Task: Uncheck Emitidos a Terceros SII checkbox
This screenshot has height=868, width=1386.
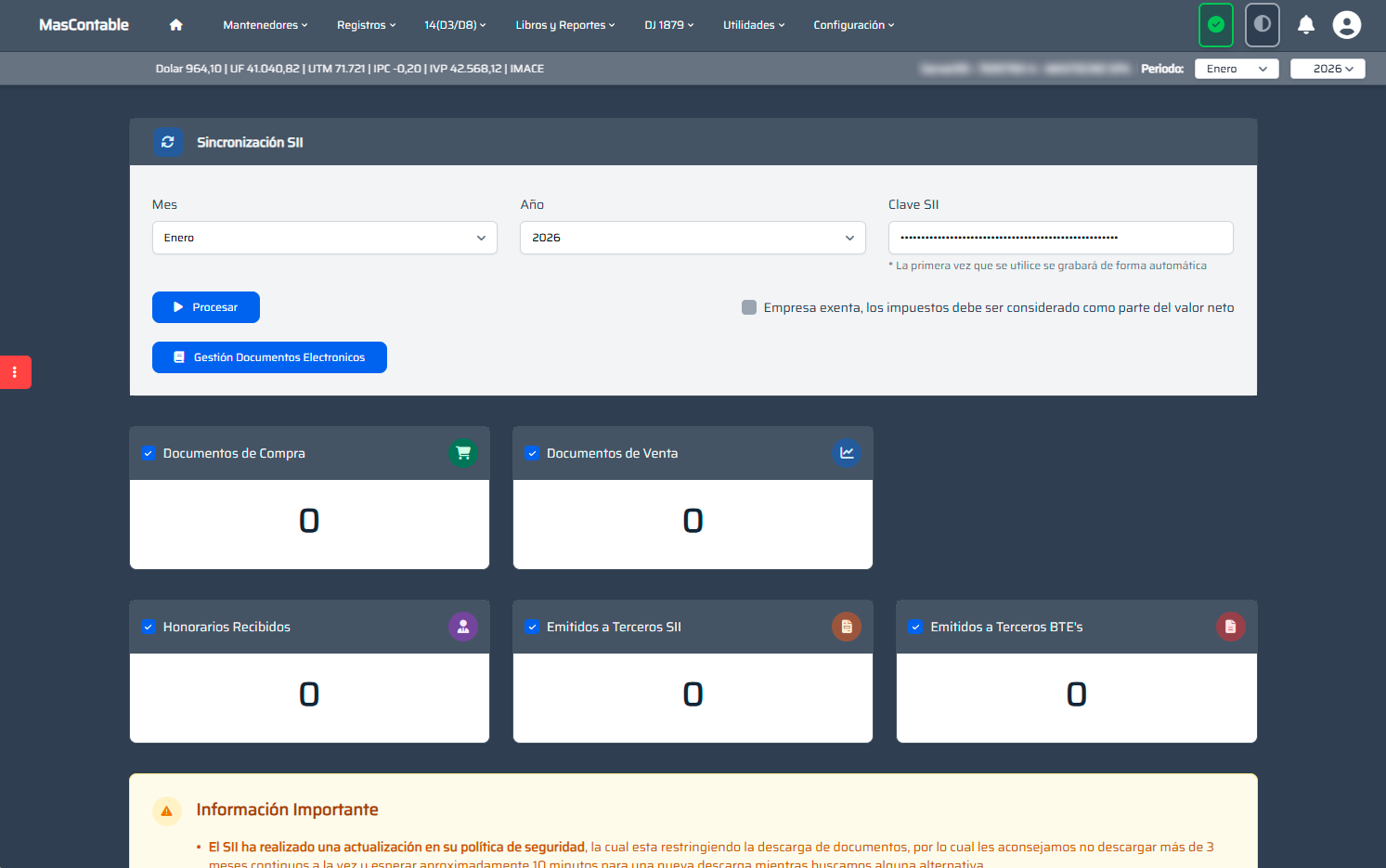Action: 532,627
